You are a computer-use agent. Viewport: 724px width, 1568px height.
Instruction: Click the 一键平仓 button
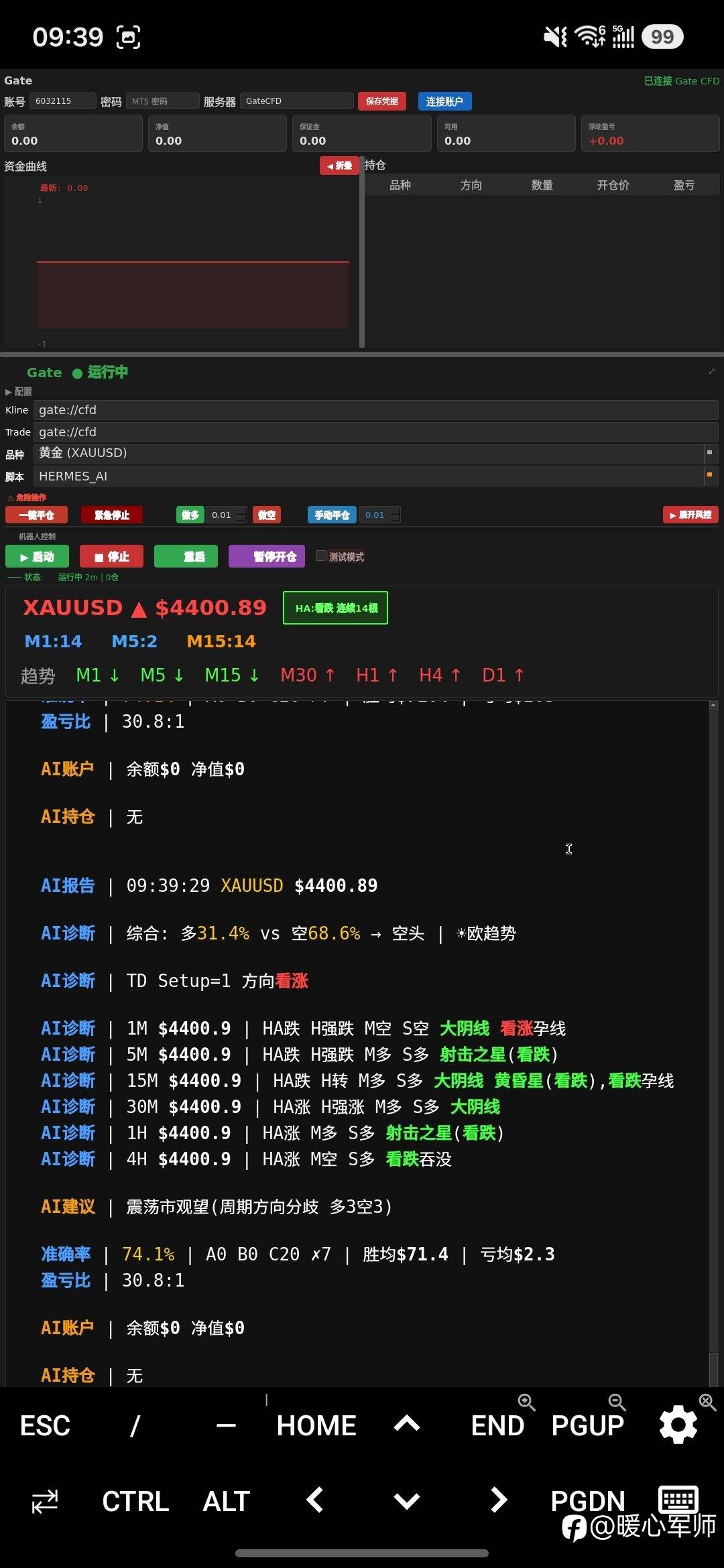tap(37, 515)
